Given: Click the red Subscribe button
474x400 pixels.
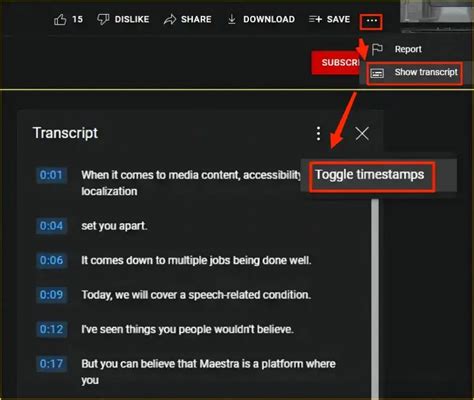Looking at the screenshot, I should [x=336, y=63].
